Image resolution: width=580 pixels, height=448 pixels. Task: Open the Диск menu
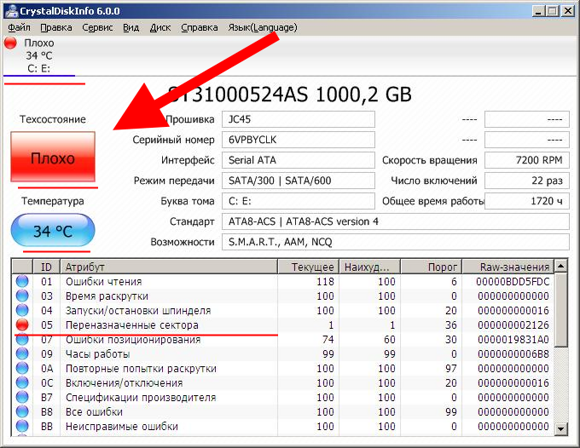pos(160,28)
